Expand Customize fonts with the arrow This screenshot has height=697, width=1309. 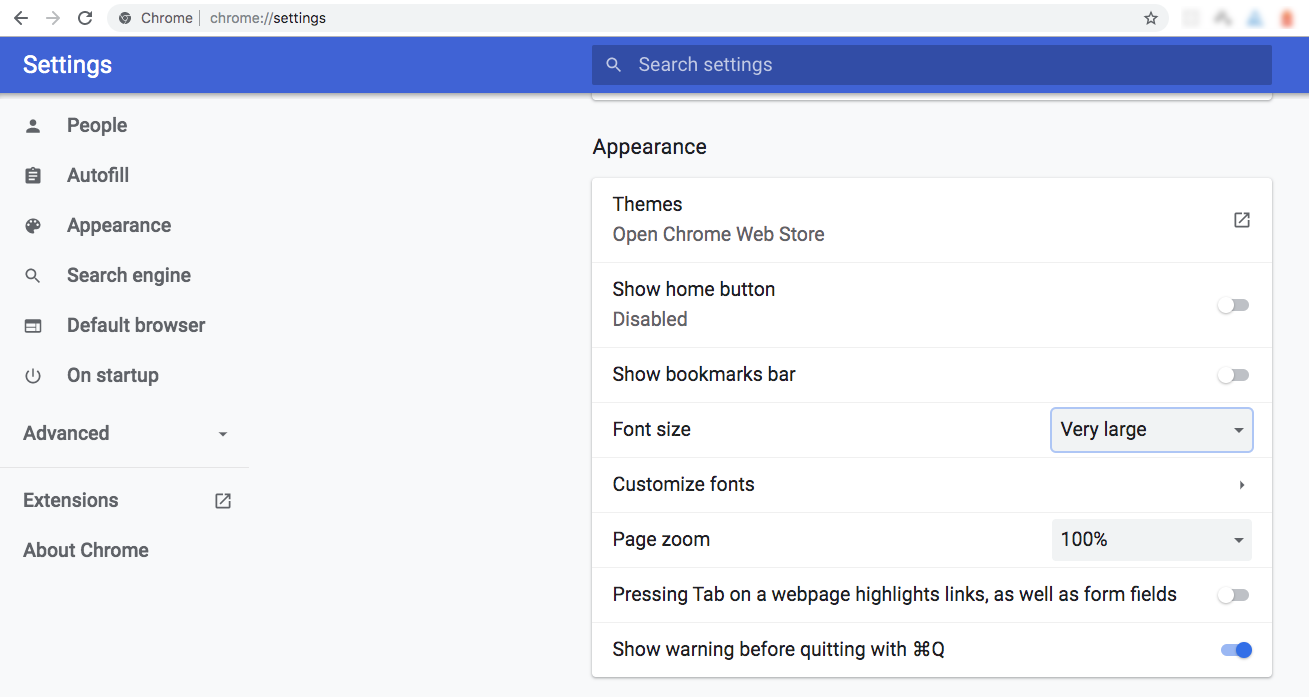pos(1242,485)
